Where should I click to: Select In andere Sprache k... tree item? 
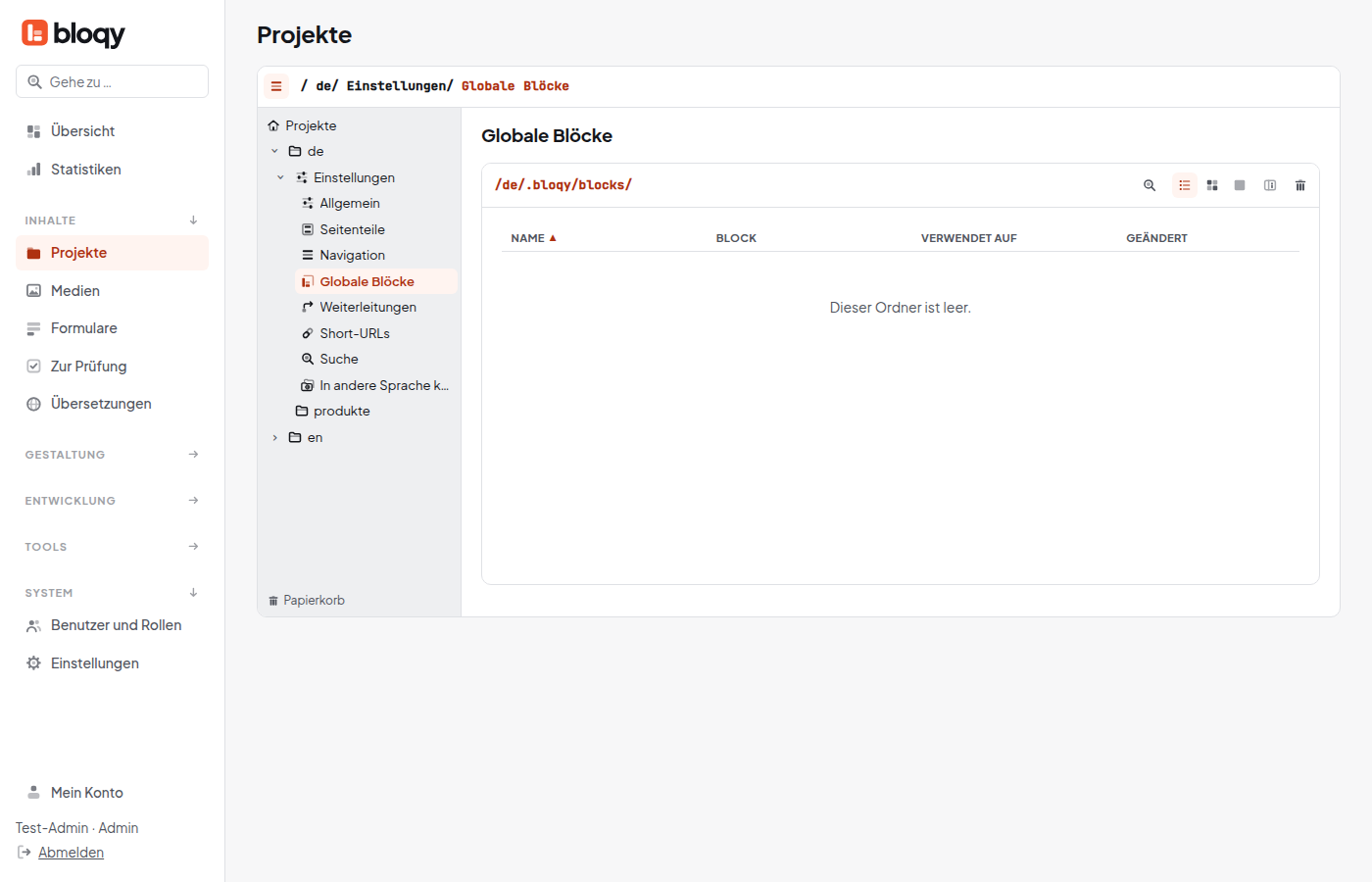tap(376, 385)
